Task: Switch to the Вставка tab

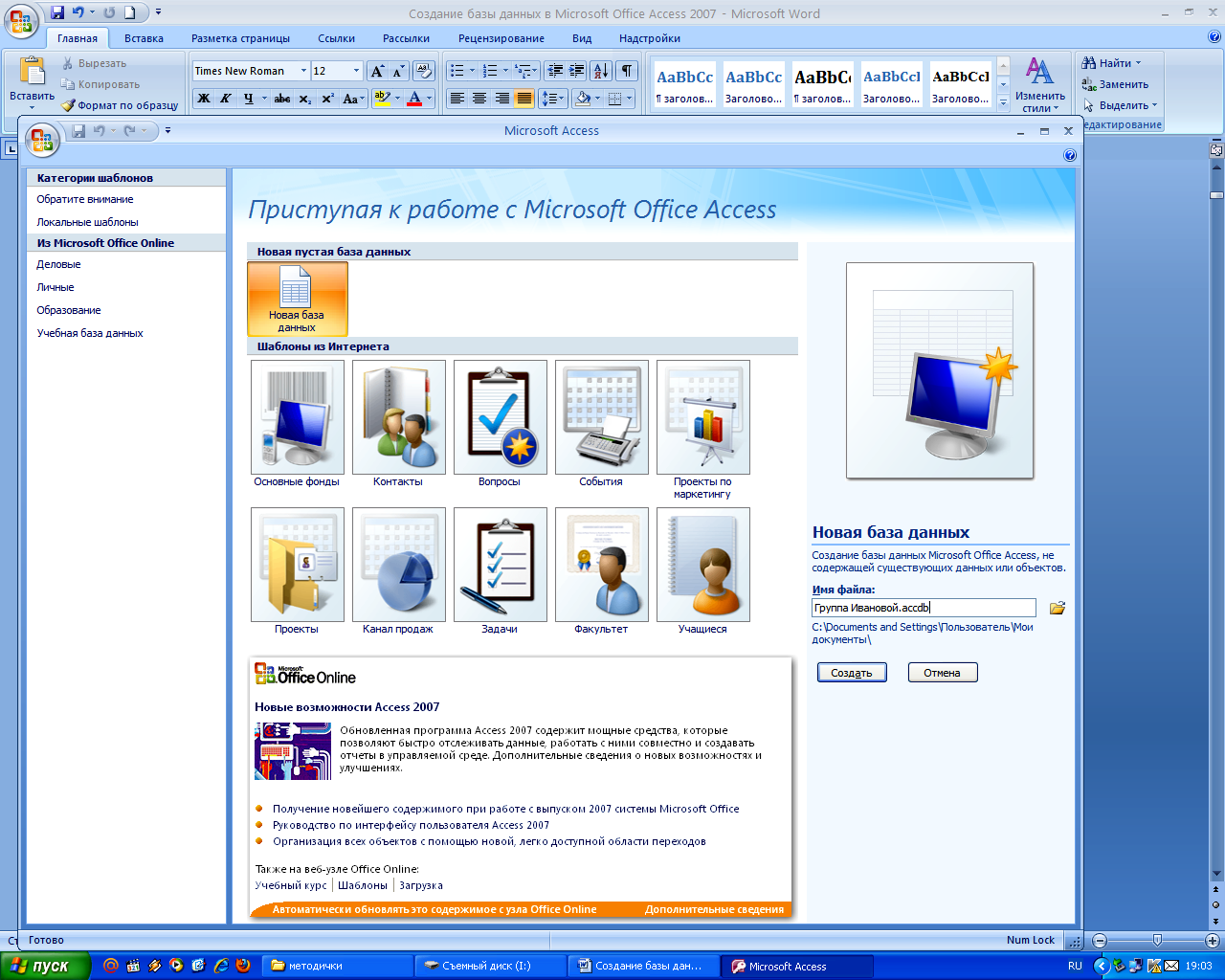Action: pyautogui.click(x=144, y=38)
